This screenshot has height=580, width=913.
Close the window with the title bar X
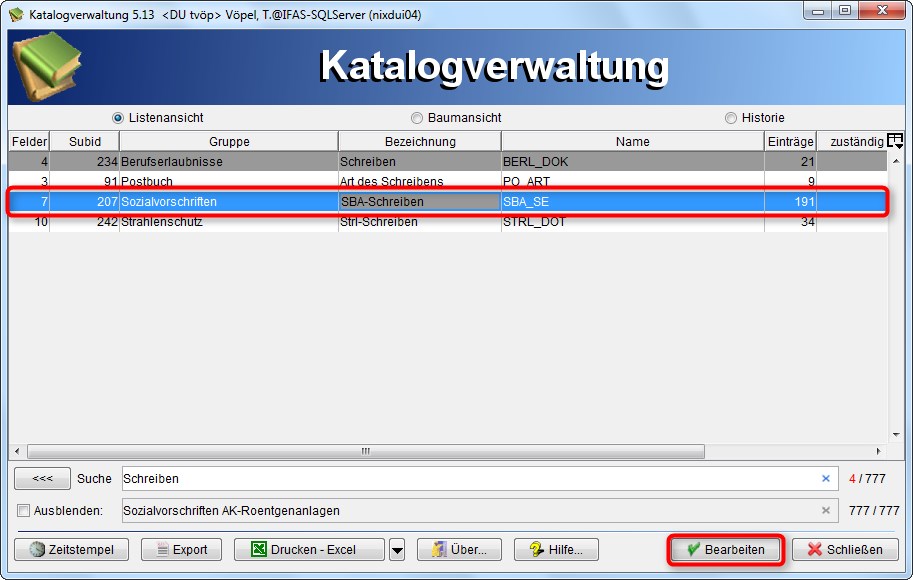click(x=882, y=11)
